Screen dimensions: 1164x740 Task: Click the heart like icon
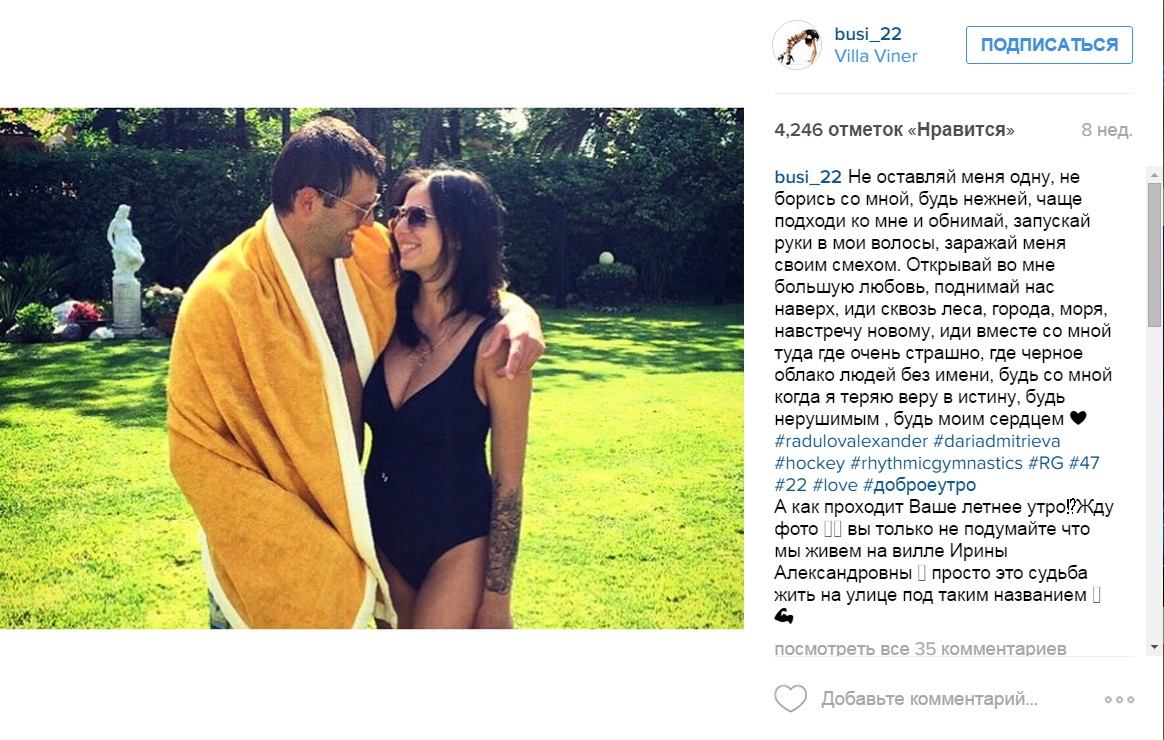(790, 698)
